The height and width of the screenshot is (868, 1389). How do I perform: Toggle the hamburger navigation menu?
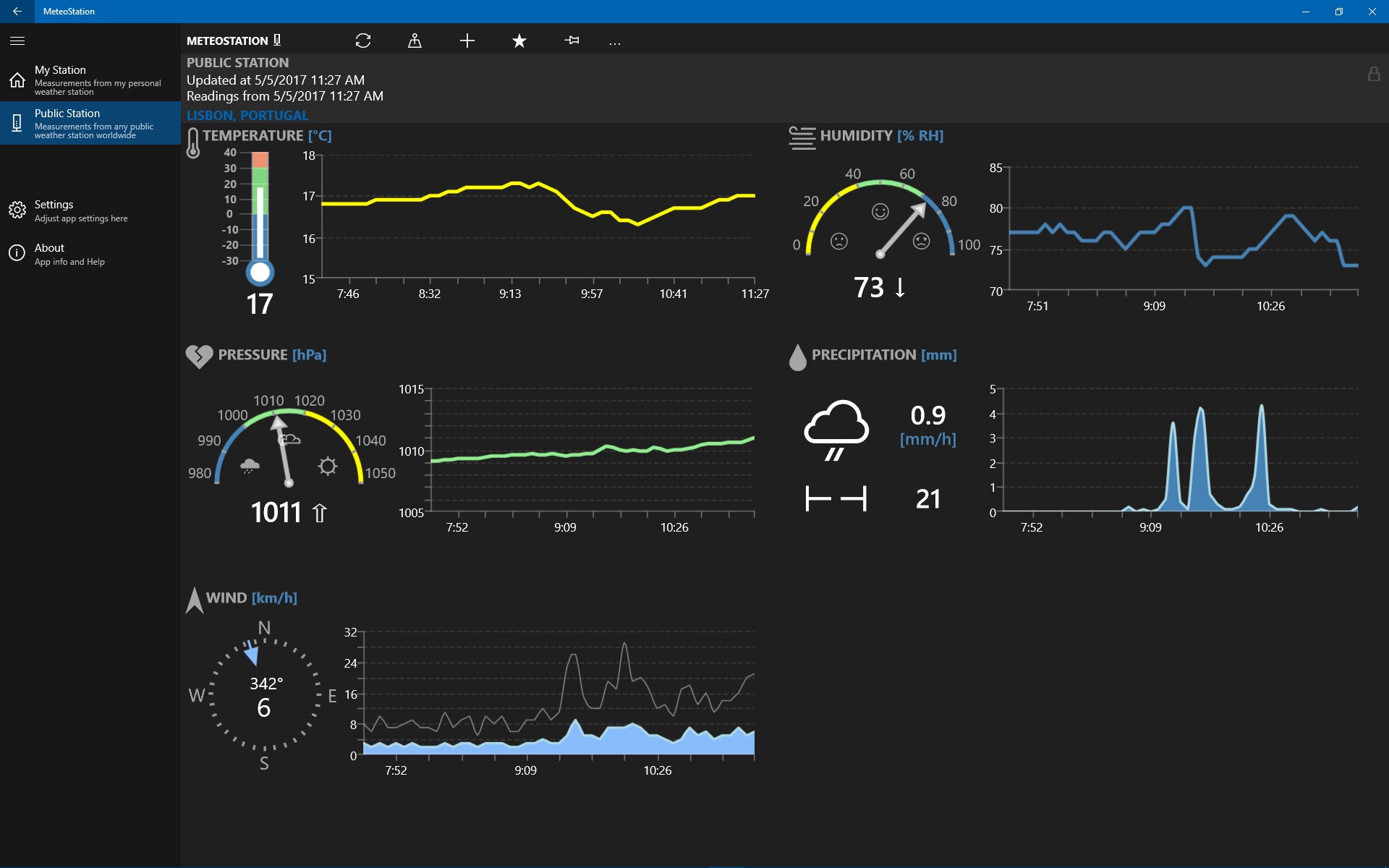pyautogui.click(x=17, y=41)
